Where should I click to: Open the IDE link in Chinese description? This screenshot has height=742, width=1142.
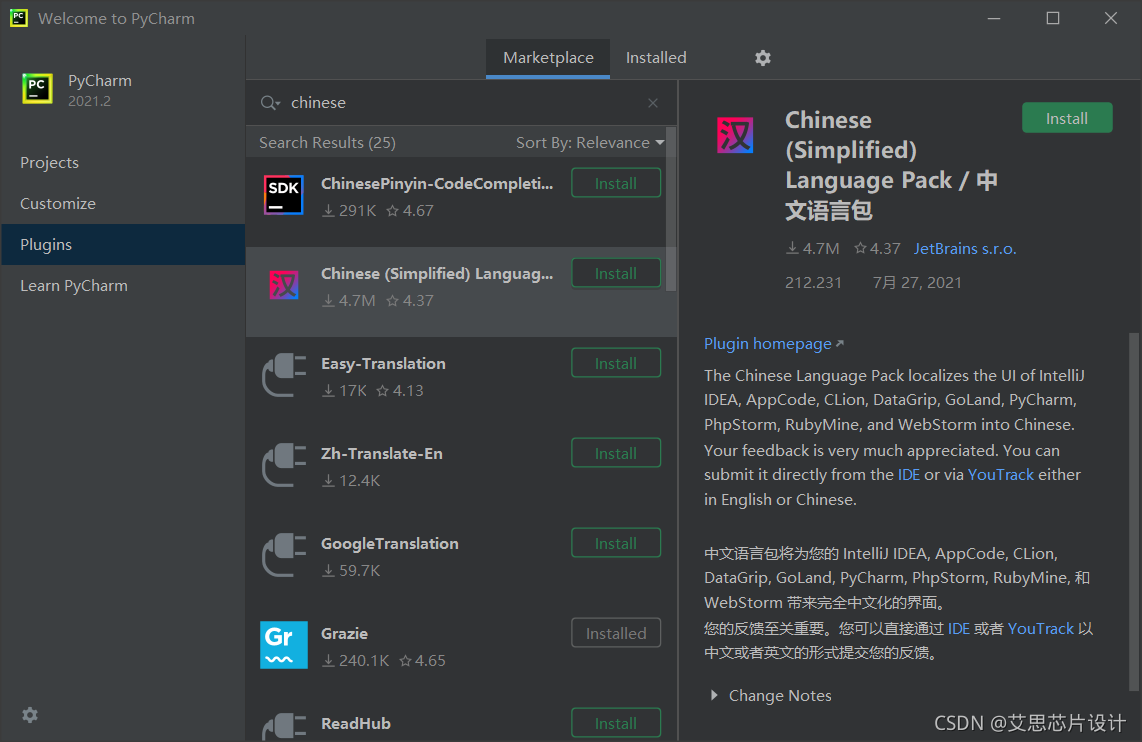point(958,628)
